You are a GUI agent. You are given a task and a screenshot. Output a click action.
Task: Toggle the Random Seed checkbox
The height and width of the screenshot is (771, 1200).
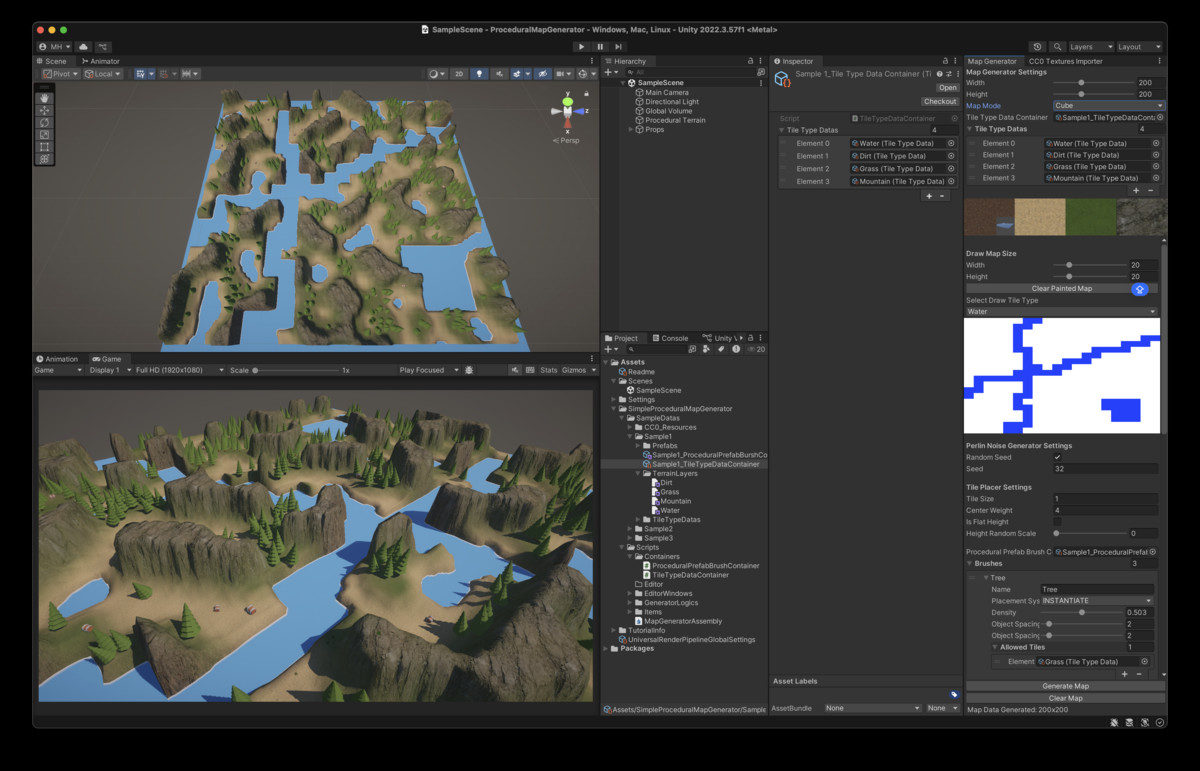(1058, 457)
